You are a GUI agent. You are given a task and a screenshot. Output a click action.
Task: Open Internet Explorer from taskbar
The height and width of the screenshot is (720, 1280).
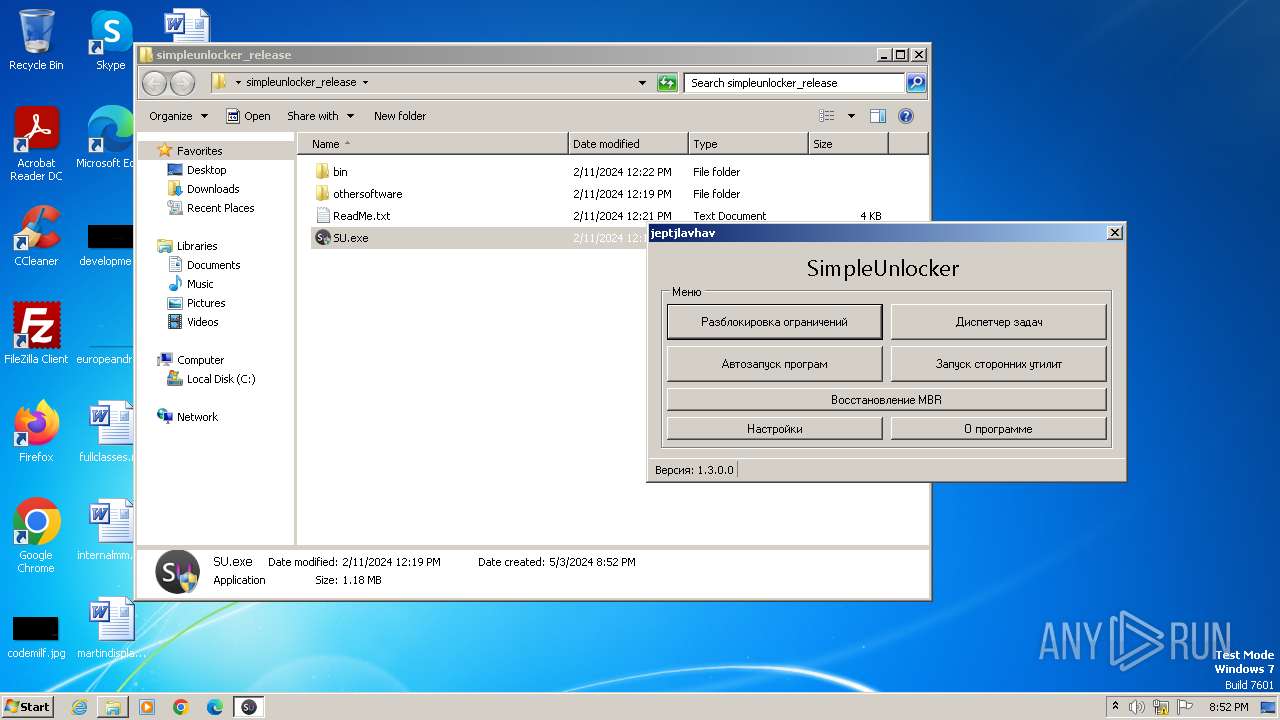pyautogui.click(x=79, y=706)
